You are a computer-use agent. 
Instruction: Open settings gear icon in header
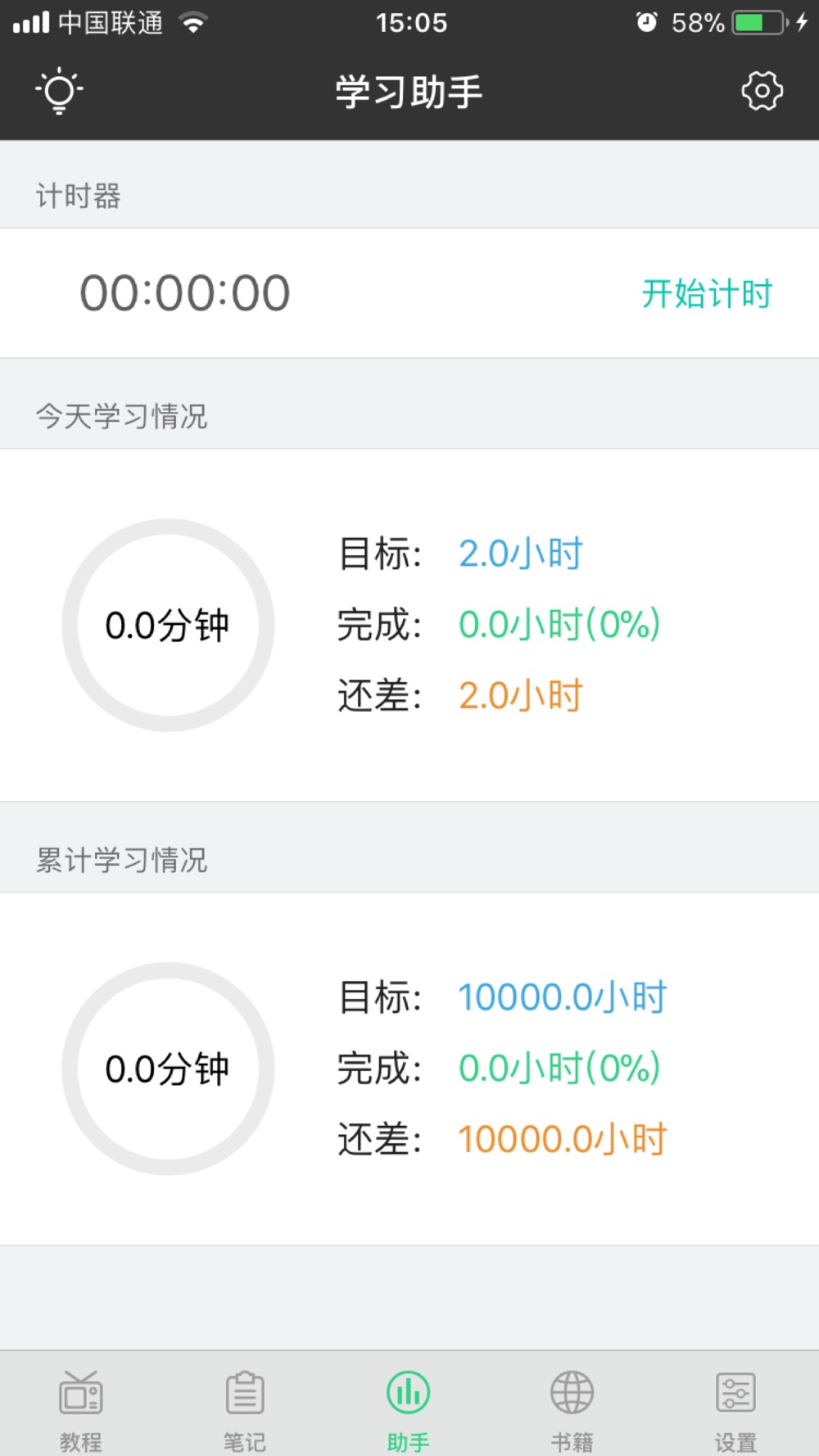[762, 91]
